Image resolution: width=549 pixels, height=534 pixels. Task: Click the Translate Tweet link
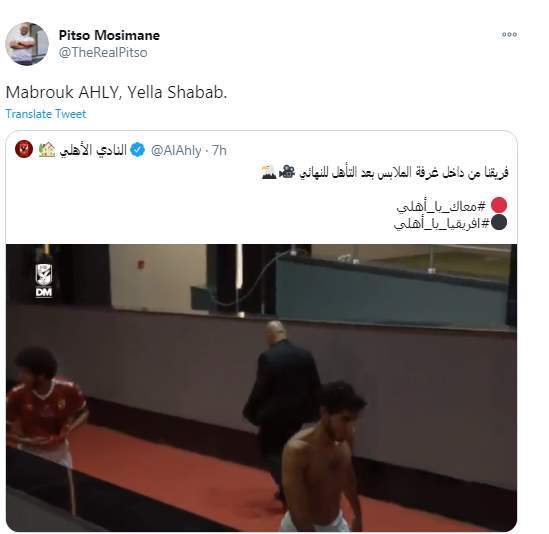[x=46, y=114]
